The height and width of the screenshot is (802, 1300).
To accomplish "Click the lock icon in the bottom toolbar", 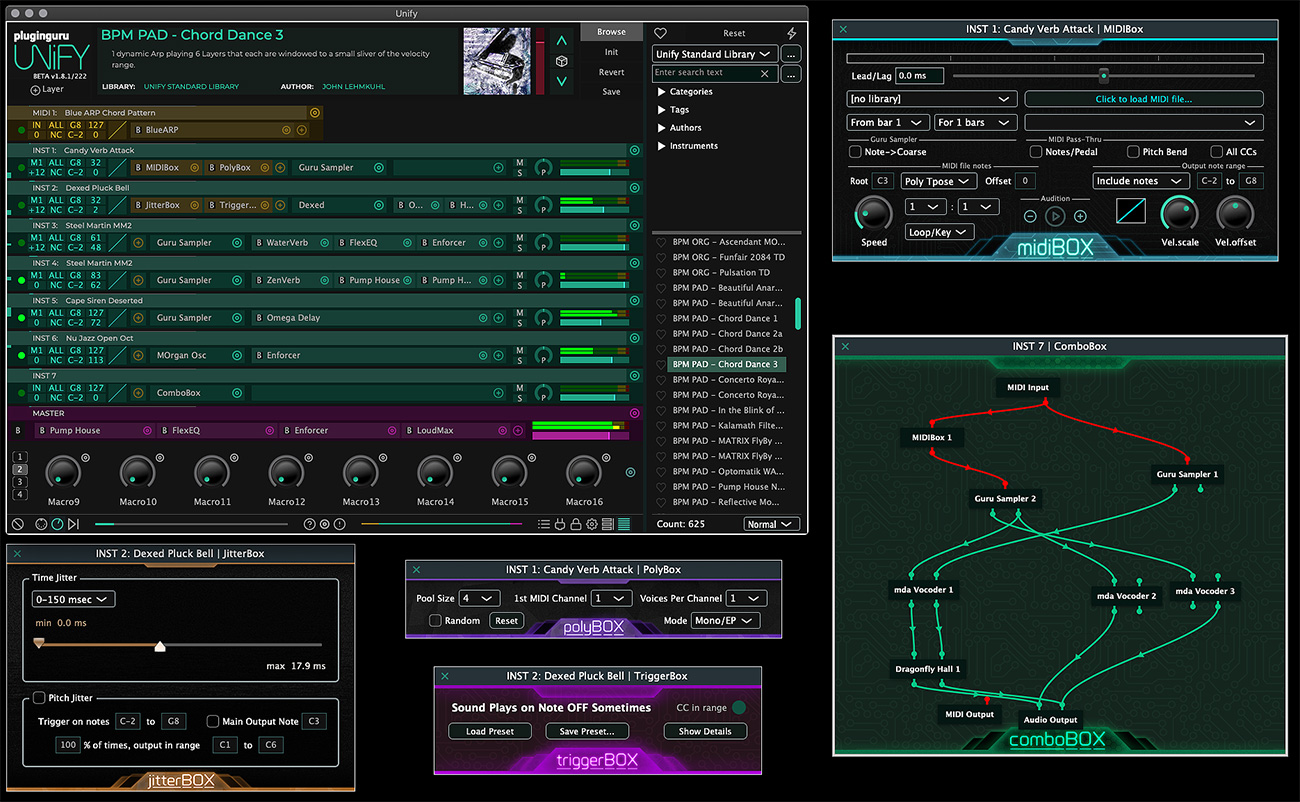I will point(575,523).
